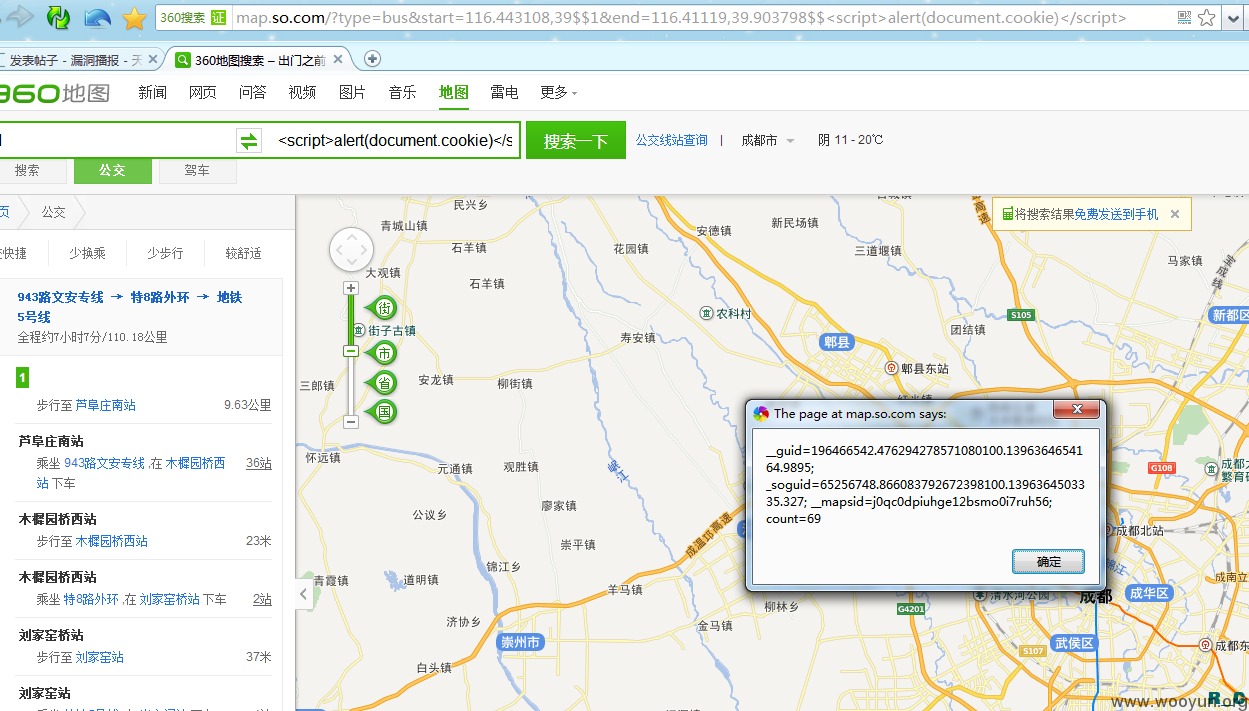1249x711 pixels.
Task: Expand the 更多 dropdown menu
Action: tap(558, 92)
